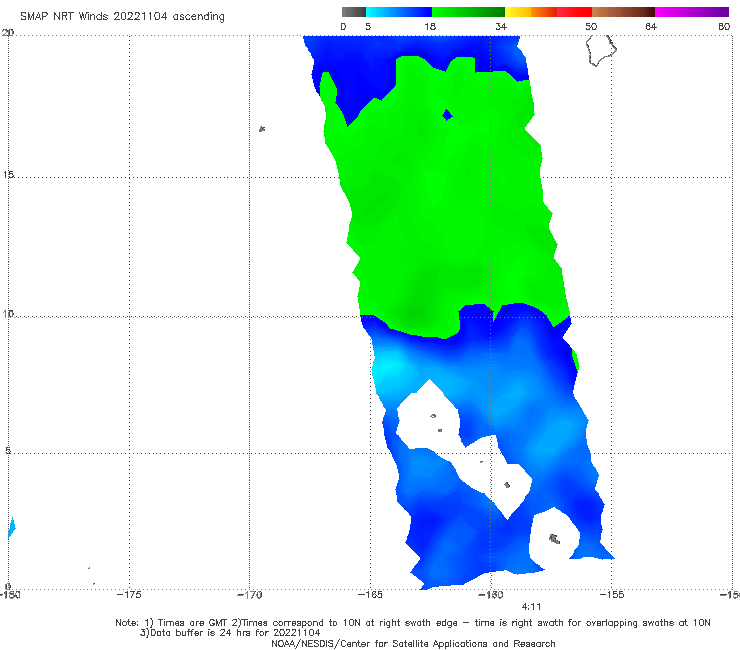Click the cyan low-wind patch near 8N
The image size is (740, 650).
tap(388, 367)
